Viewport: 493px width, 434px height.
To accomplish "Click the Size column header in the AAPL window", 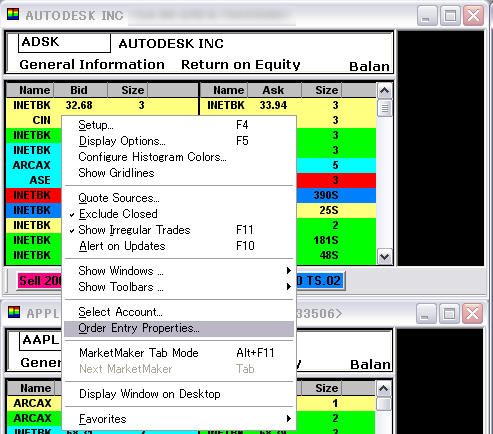I will 322,388.
